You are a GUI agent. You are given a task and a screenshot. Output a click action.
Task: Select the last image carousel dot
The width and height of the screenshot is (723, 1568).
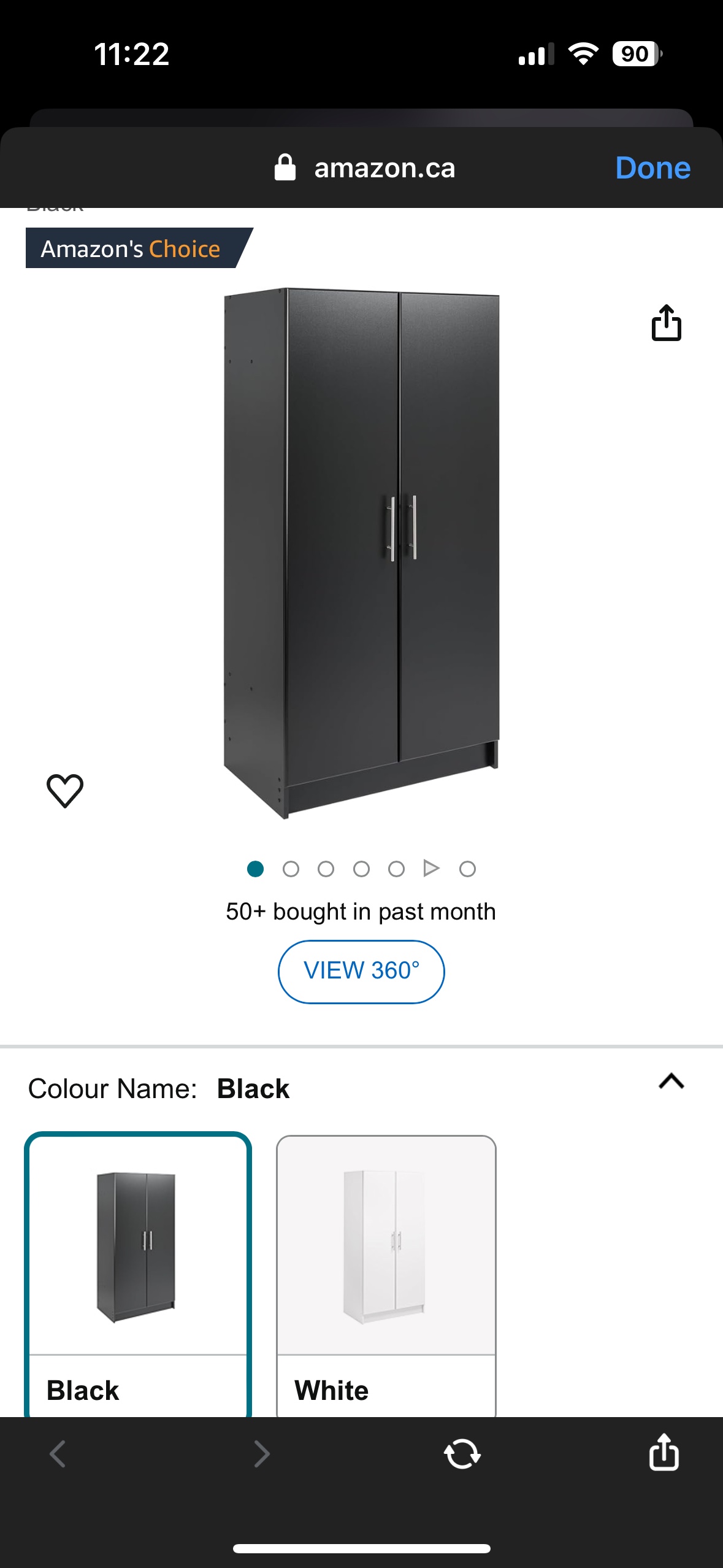point(467,869)
